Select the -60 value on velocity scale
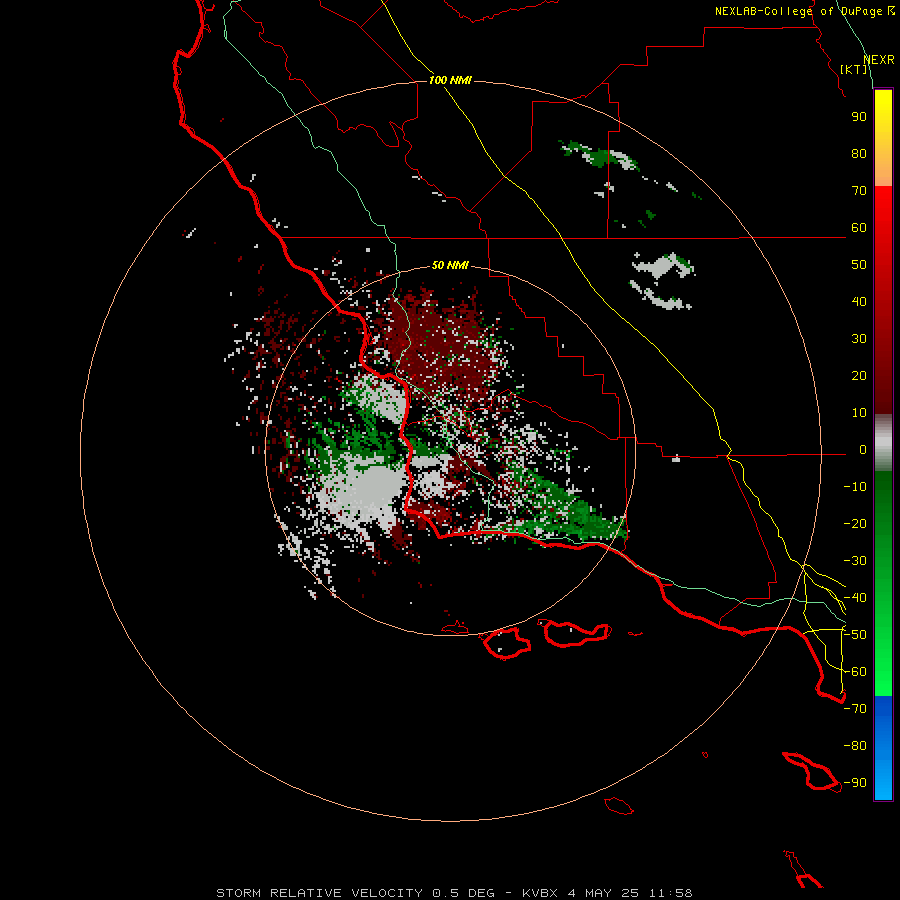This screenshot has height=900, width=900. [x=855, y=672]
